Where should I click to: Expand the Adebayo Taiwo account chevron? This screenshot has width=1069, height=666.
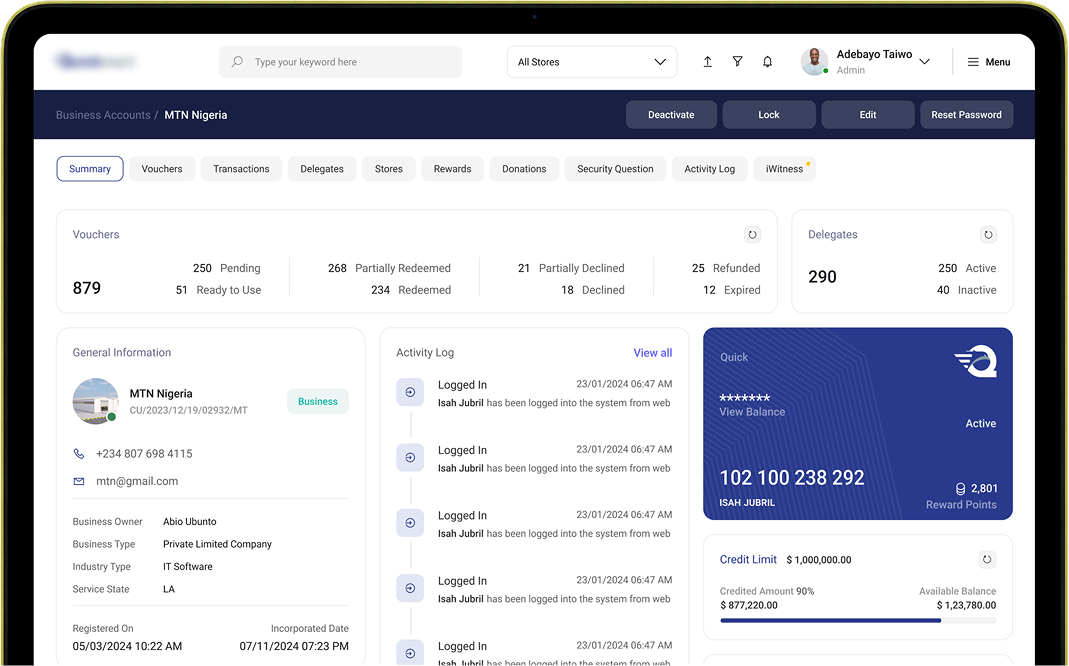[x=924, y=62]
